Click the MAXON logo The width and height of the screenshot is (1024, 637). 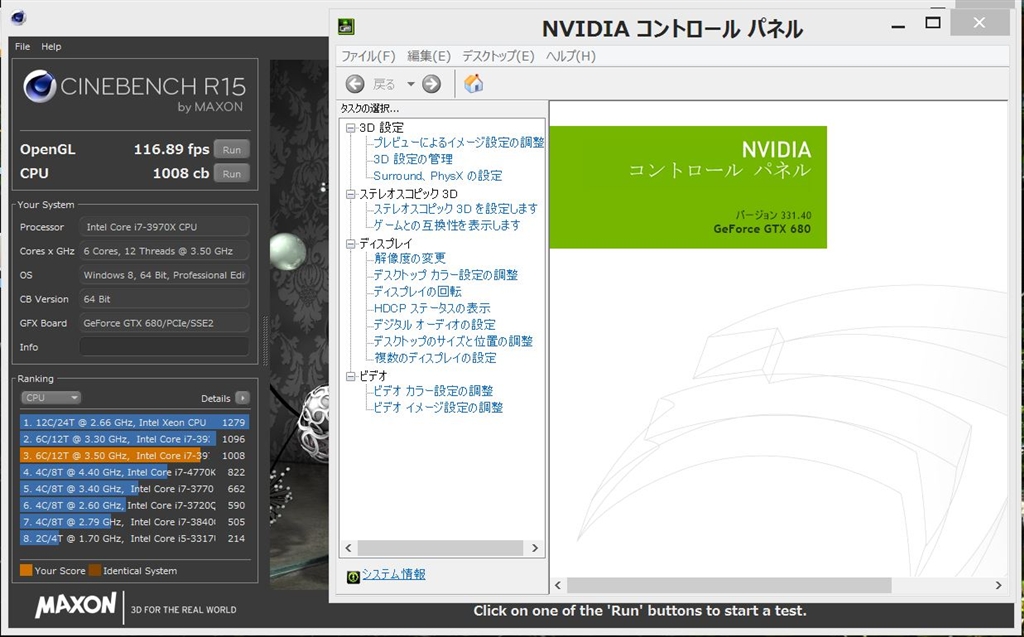(x=76, y=605)
